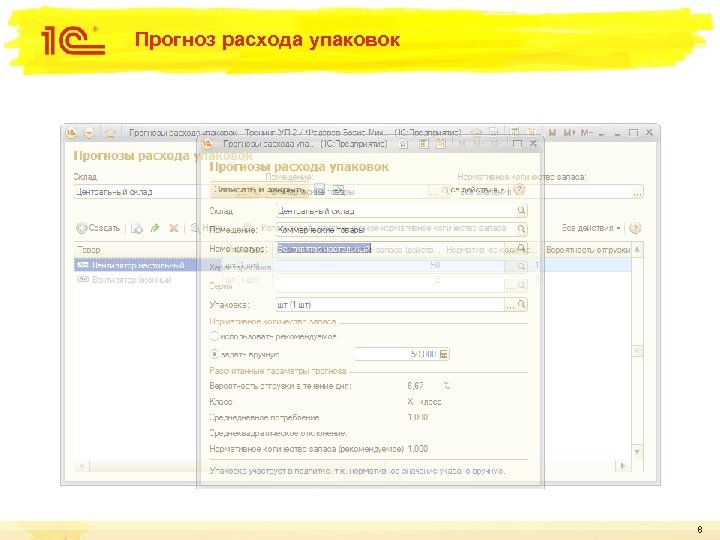
Task: Open selection ellipsis in Упаковка field
Action: (x=510, y=305)
